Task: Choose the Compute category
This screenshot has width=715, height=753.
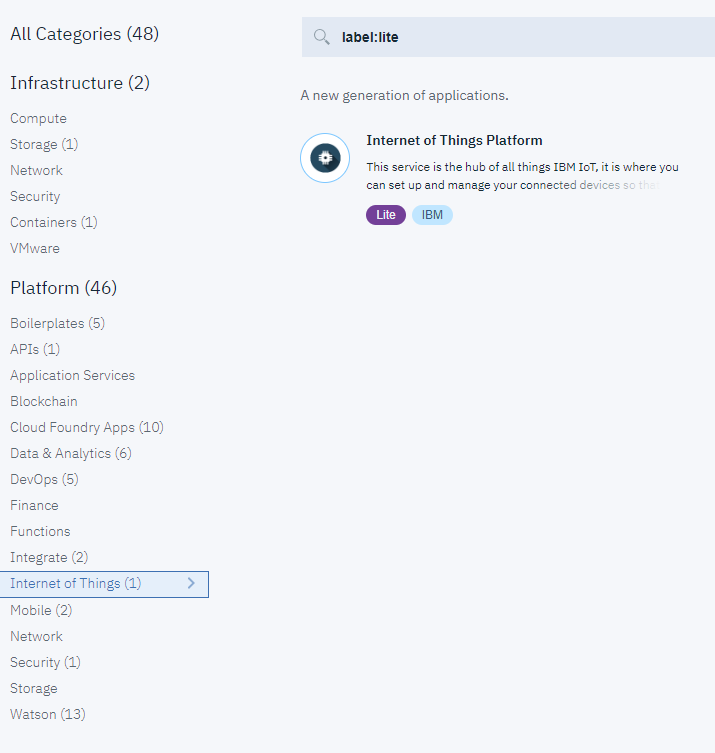Action: [38, 119]
